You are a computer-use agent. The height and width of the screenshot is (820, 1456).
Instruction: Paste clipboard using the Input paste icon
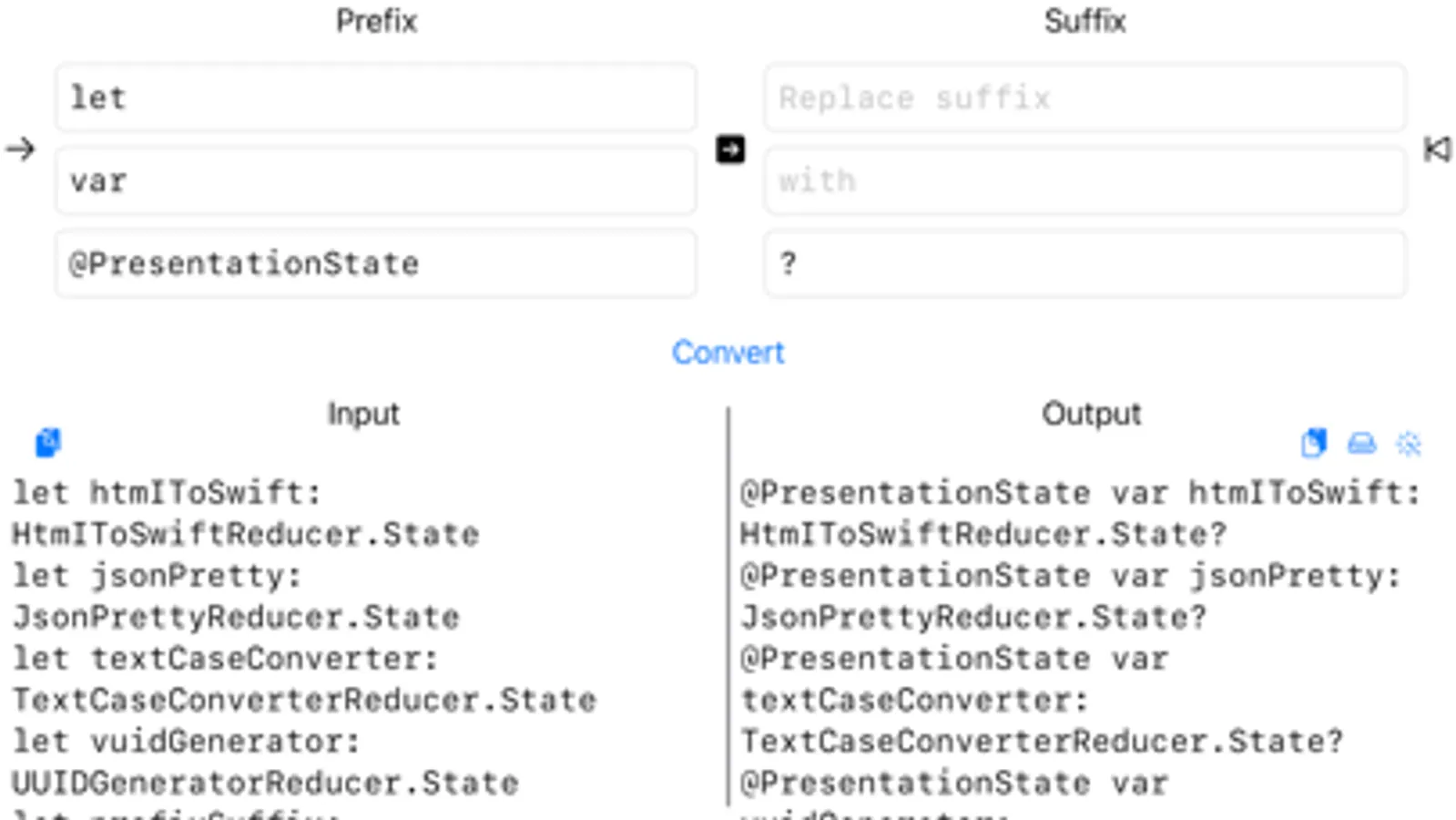(48, 443)
